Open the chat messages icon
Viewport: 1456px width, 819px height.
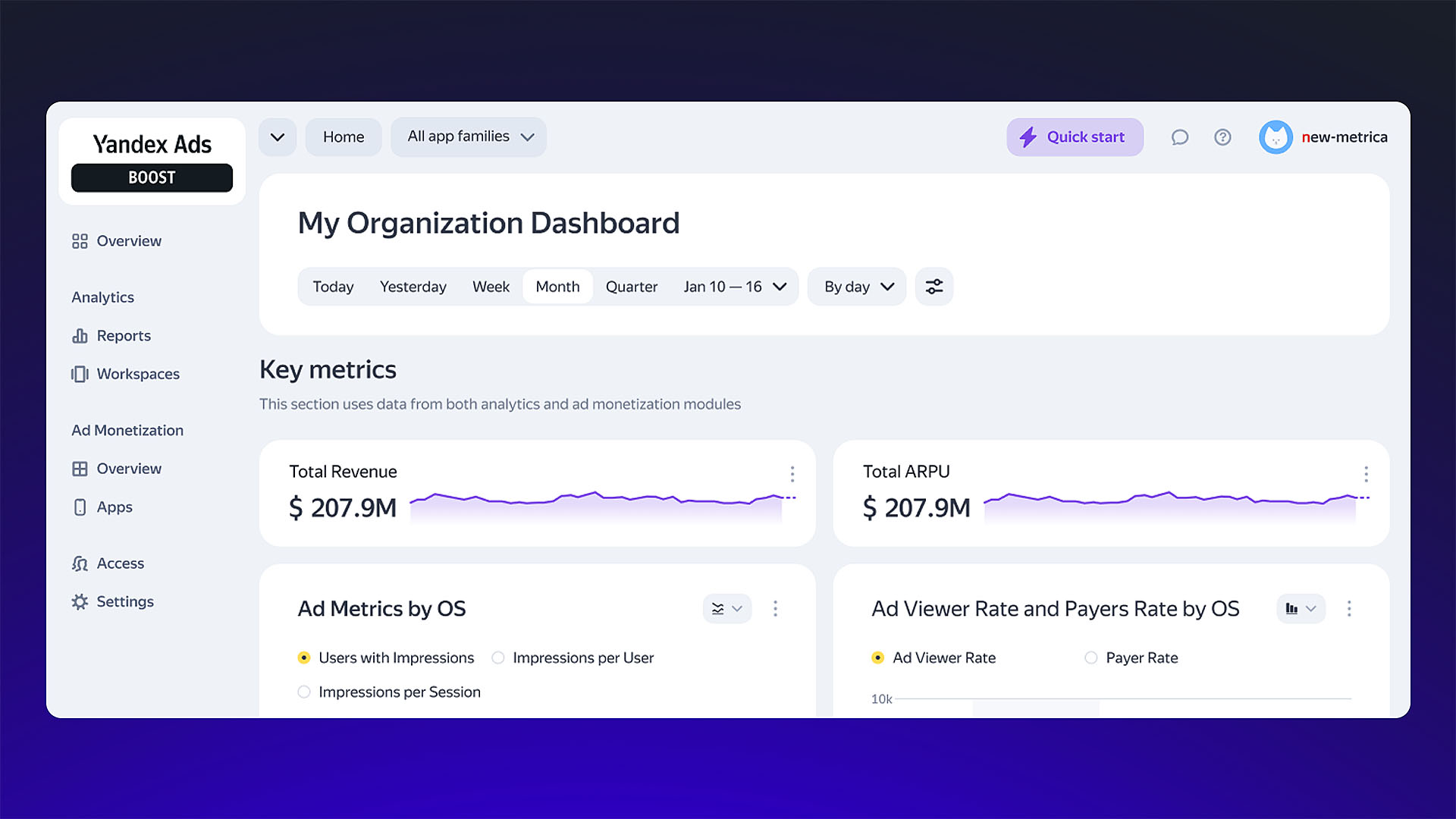click(1179, 137)
